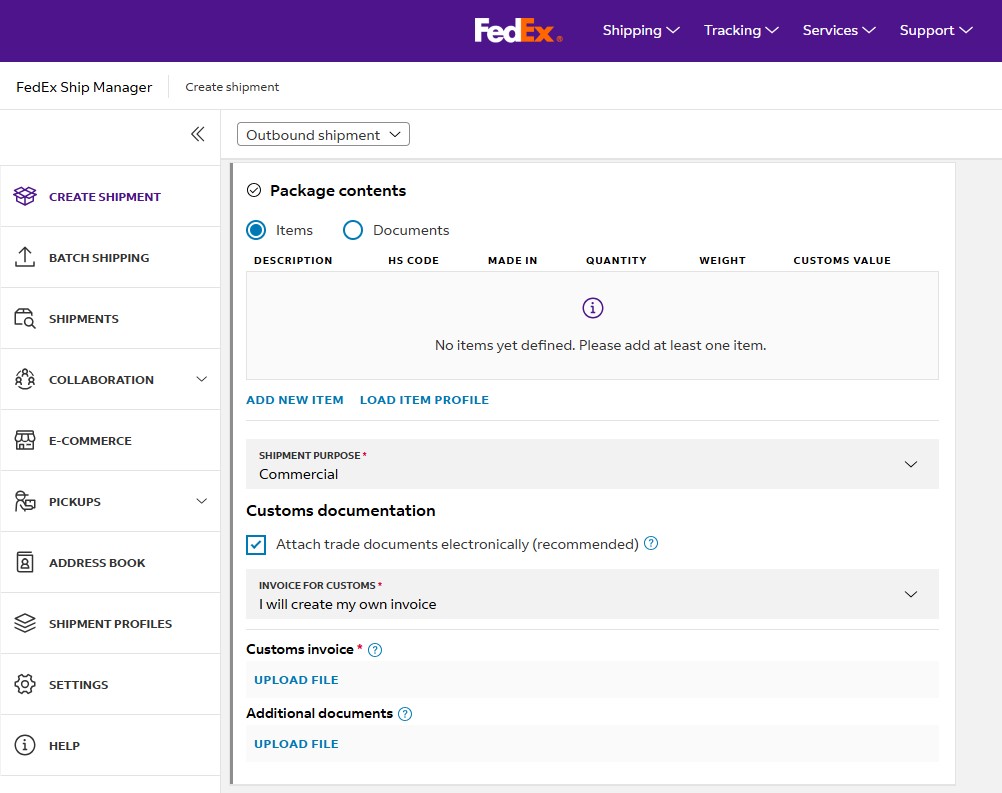Click the Description column header
Image resolution: width=1002 pixels, height=793 pixels.
tap(293, 260)
